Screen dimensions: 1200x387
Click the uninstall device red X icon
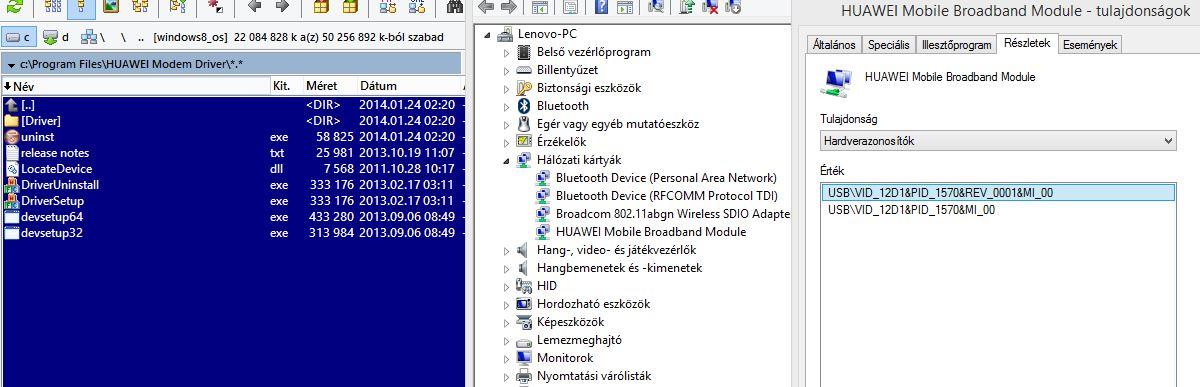click(x=711, y=7)
